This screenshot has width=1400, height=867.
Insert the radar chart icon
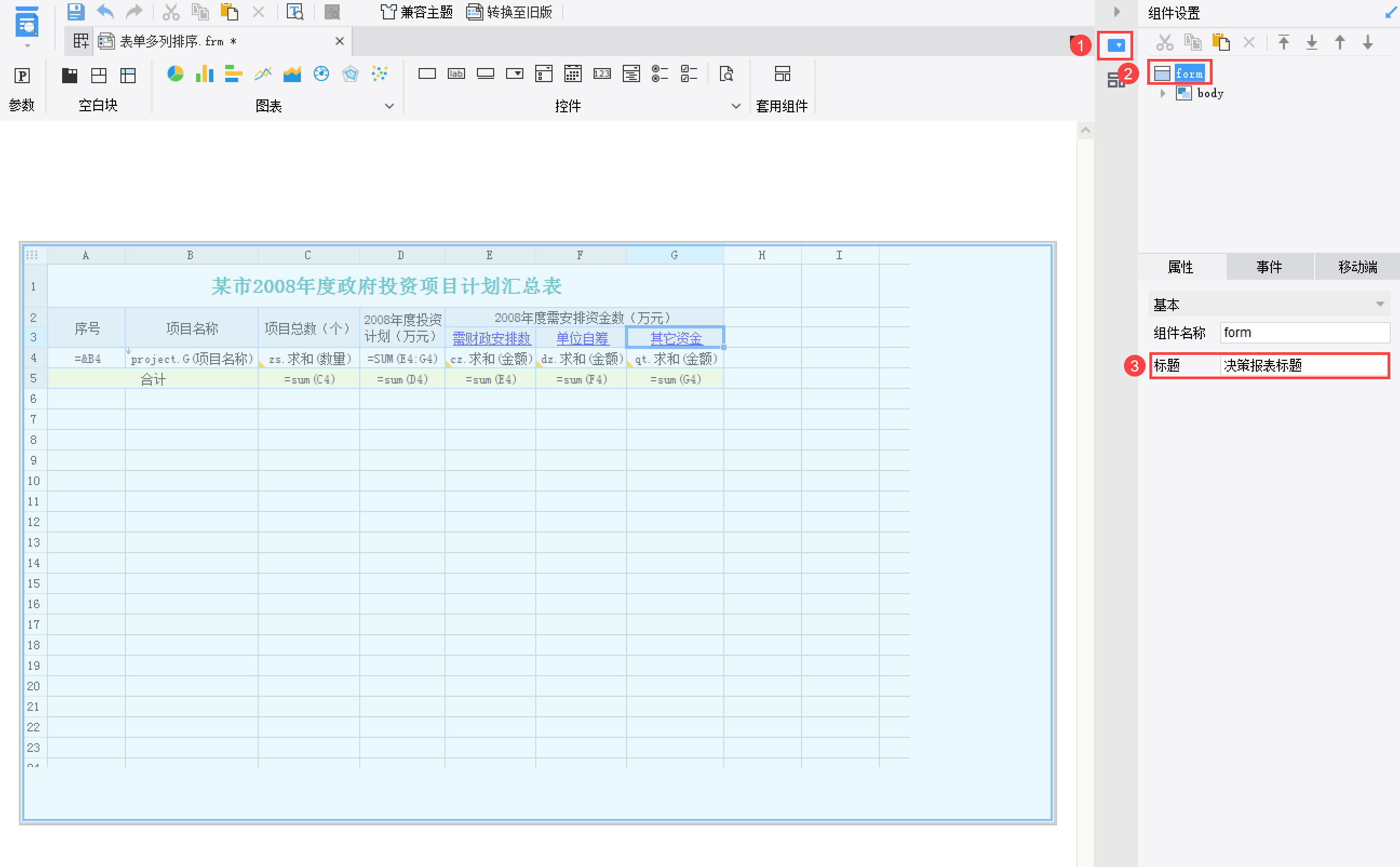[x=351, y=74]
